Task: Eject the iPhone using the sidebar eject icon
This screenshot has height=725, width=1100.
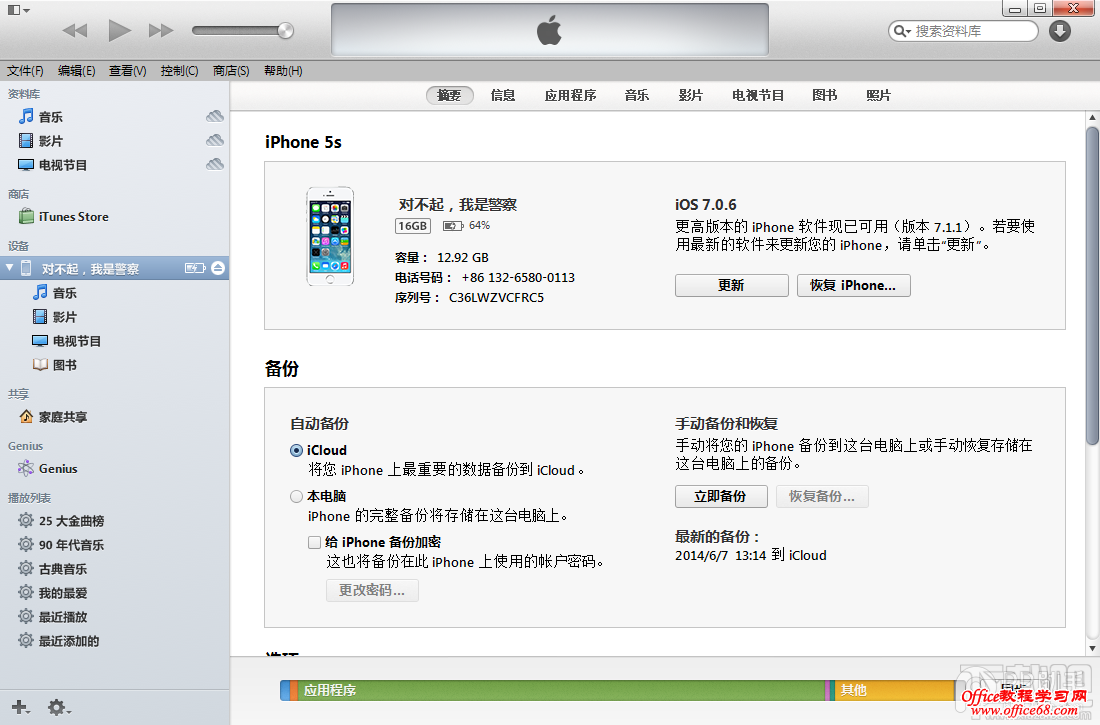Action: (217, 269)
